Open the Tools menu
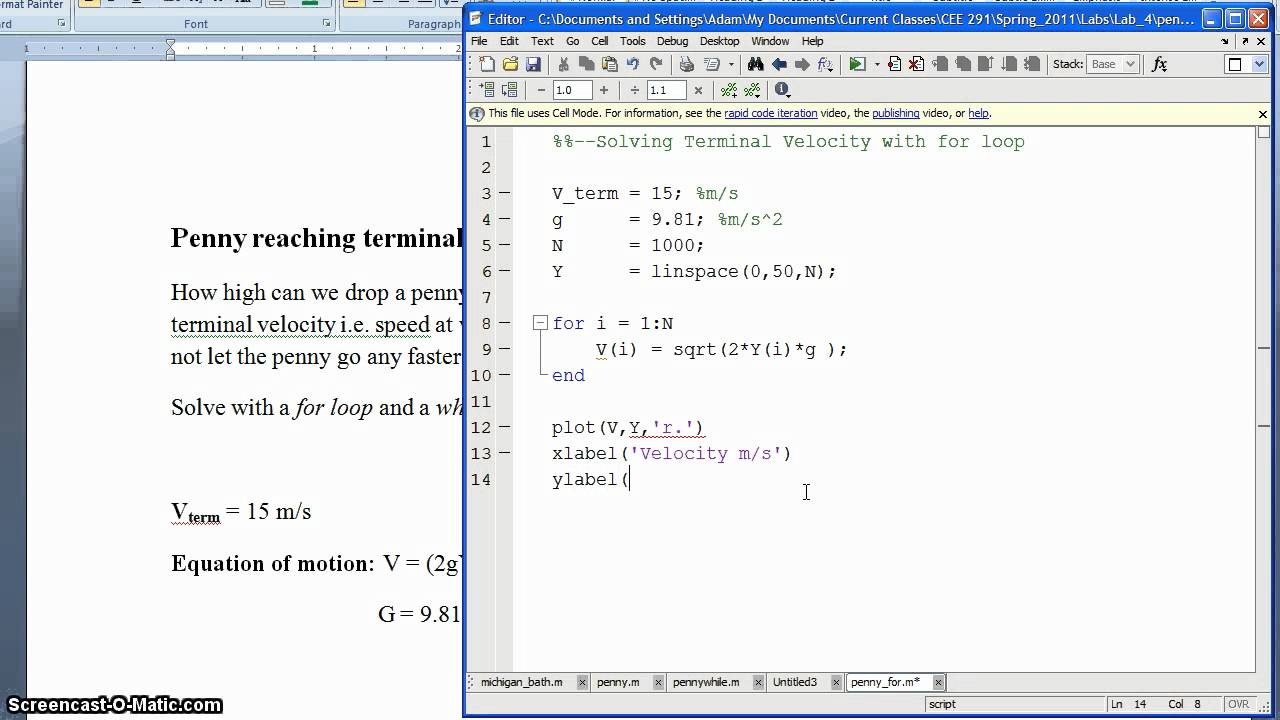This screenshot has height=720, width=1280. pyautogui.click(x=633, y=41)
